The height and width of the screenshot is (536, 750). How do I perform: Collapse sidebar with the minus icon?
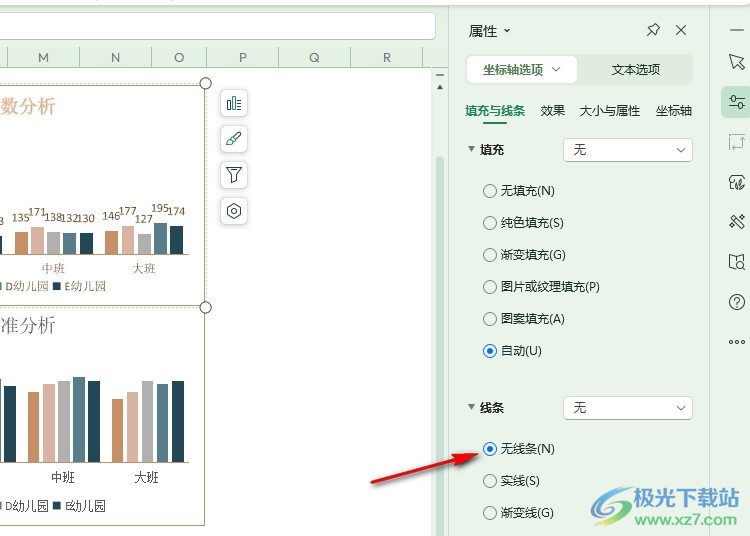[x=737, y=30]
